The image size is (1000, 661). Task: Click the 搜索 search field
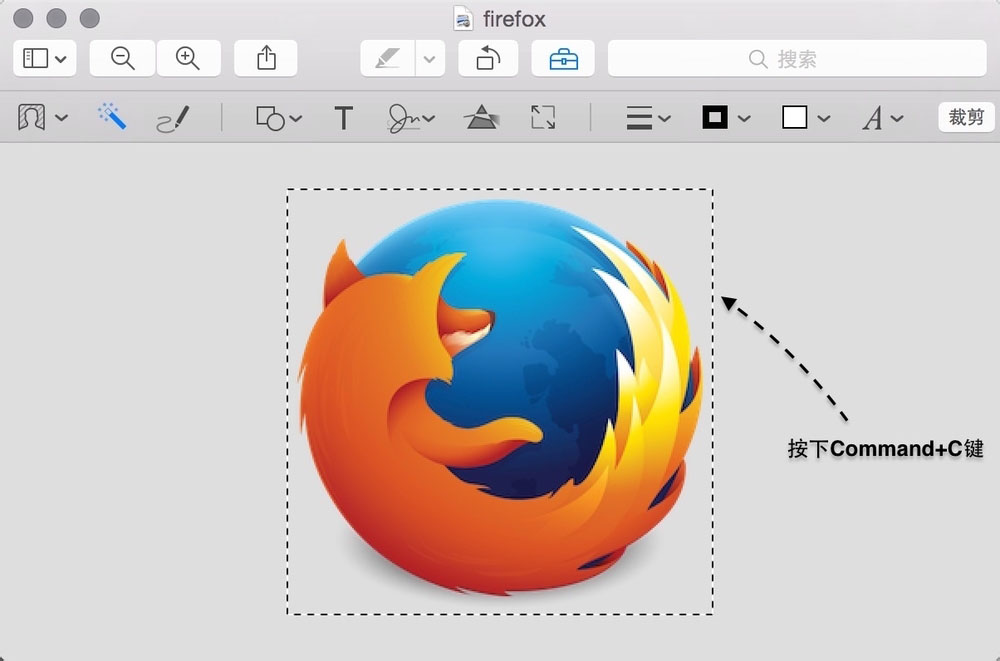click(x=796, y=59)
